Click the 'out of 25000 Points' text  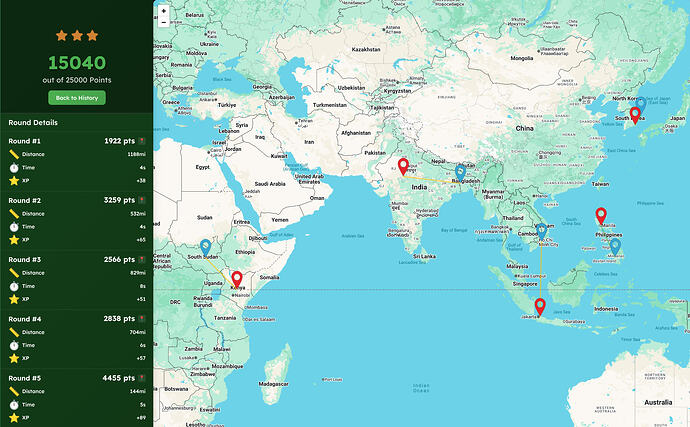coord(77,80)
